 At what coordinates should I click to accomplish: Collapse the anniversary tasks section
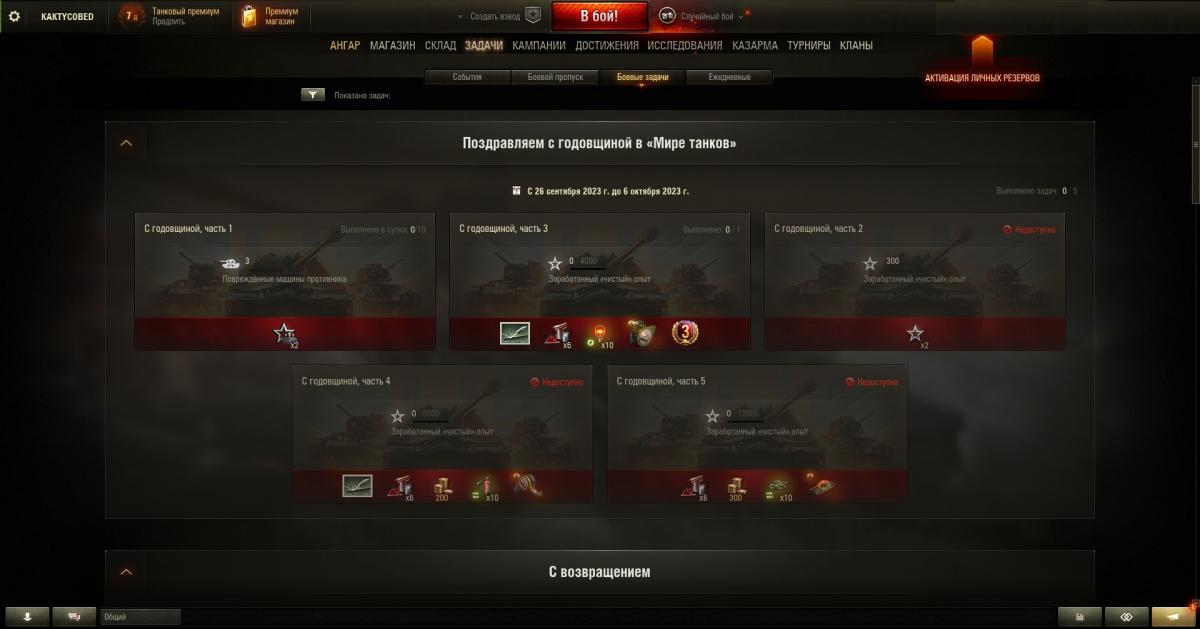tap(126, 143)
